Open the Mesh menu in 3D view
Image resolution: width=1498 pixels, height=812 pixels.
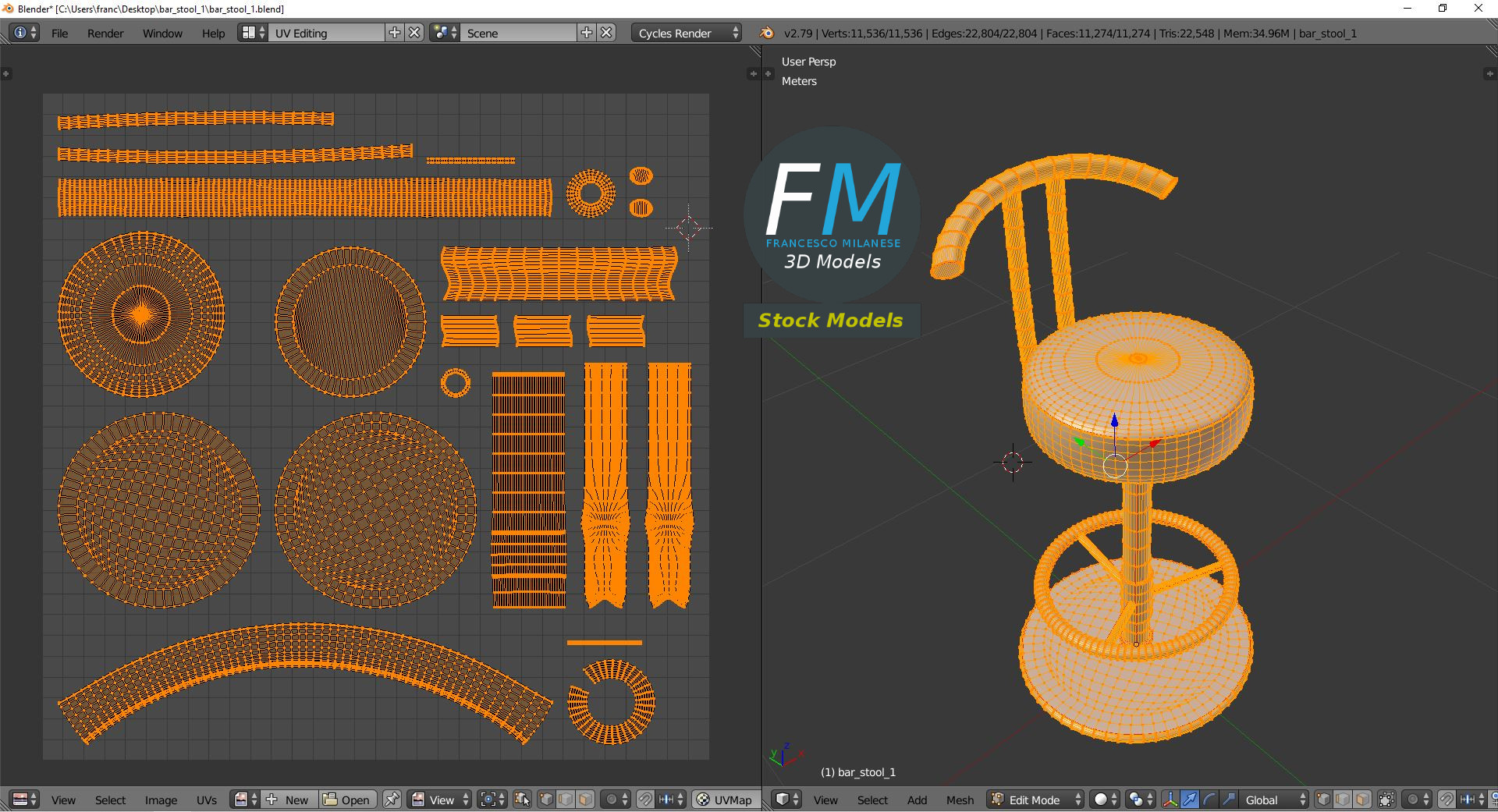[960, 800]
